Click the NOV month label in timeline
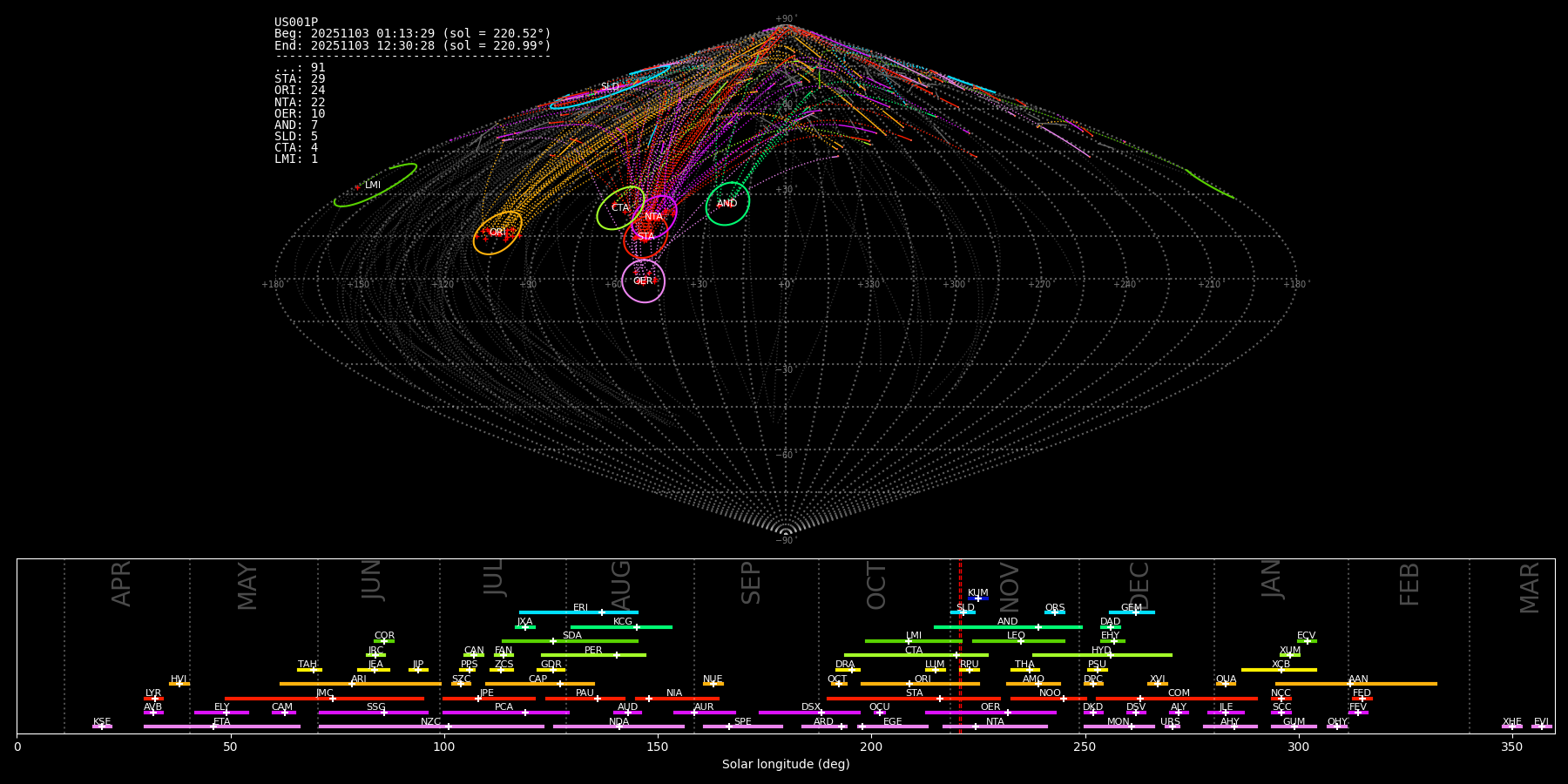The image size is (1568, 784). (x=1010, y=586)
